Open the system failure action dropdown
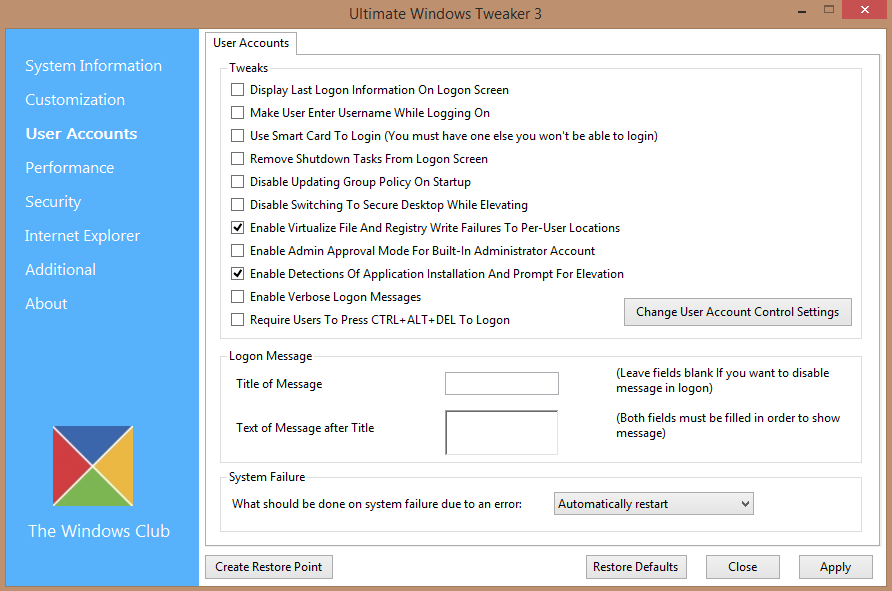 coord(654,504)
